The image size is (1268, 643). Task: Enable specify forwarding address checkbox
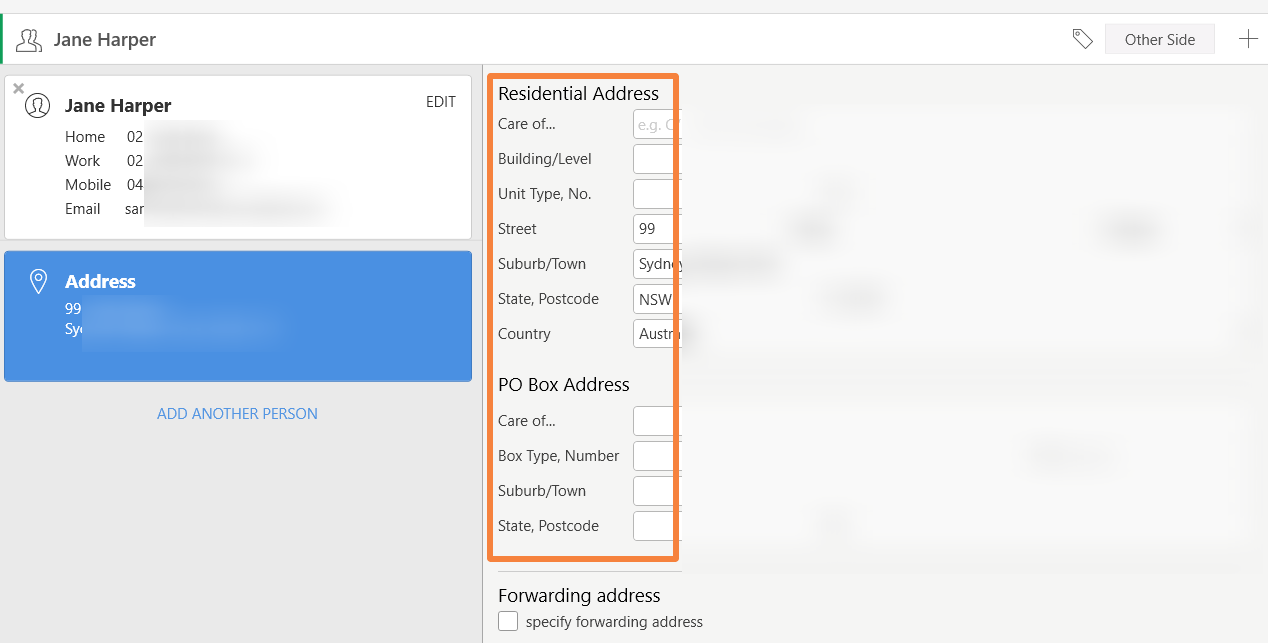pos(508,622)
